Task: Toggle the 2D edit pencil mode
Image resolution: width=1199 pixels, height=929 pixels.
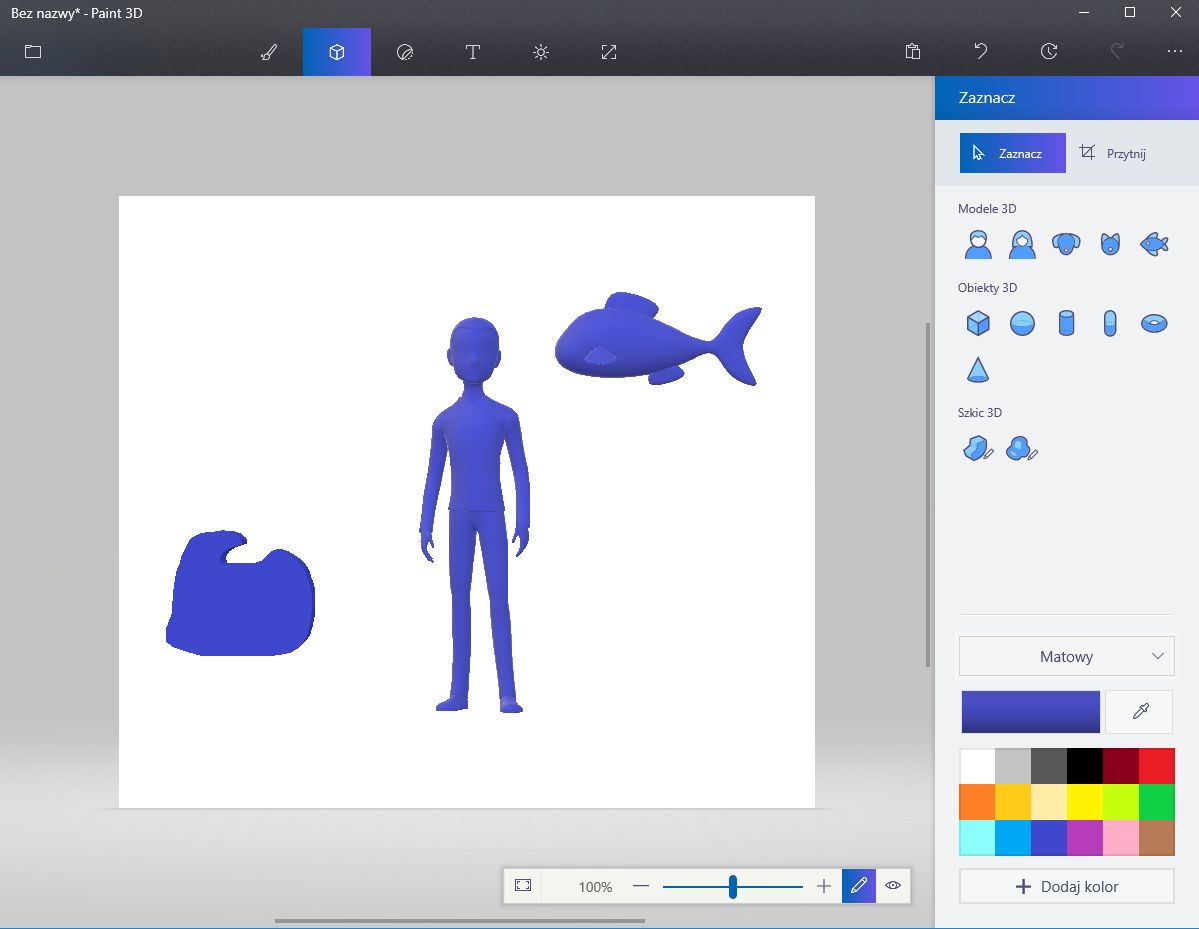Action: 858,886
